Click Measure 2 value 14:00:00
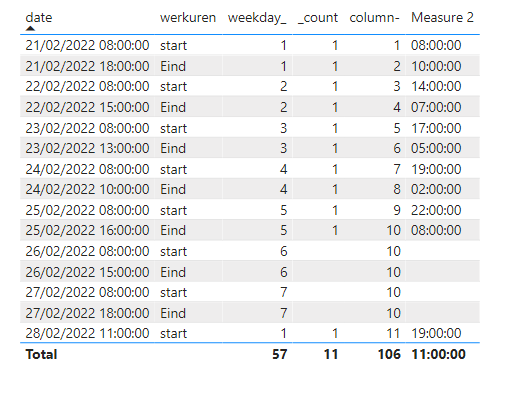 tap(436, 86)
